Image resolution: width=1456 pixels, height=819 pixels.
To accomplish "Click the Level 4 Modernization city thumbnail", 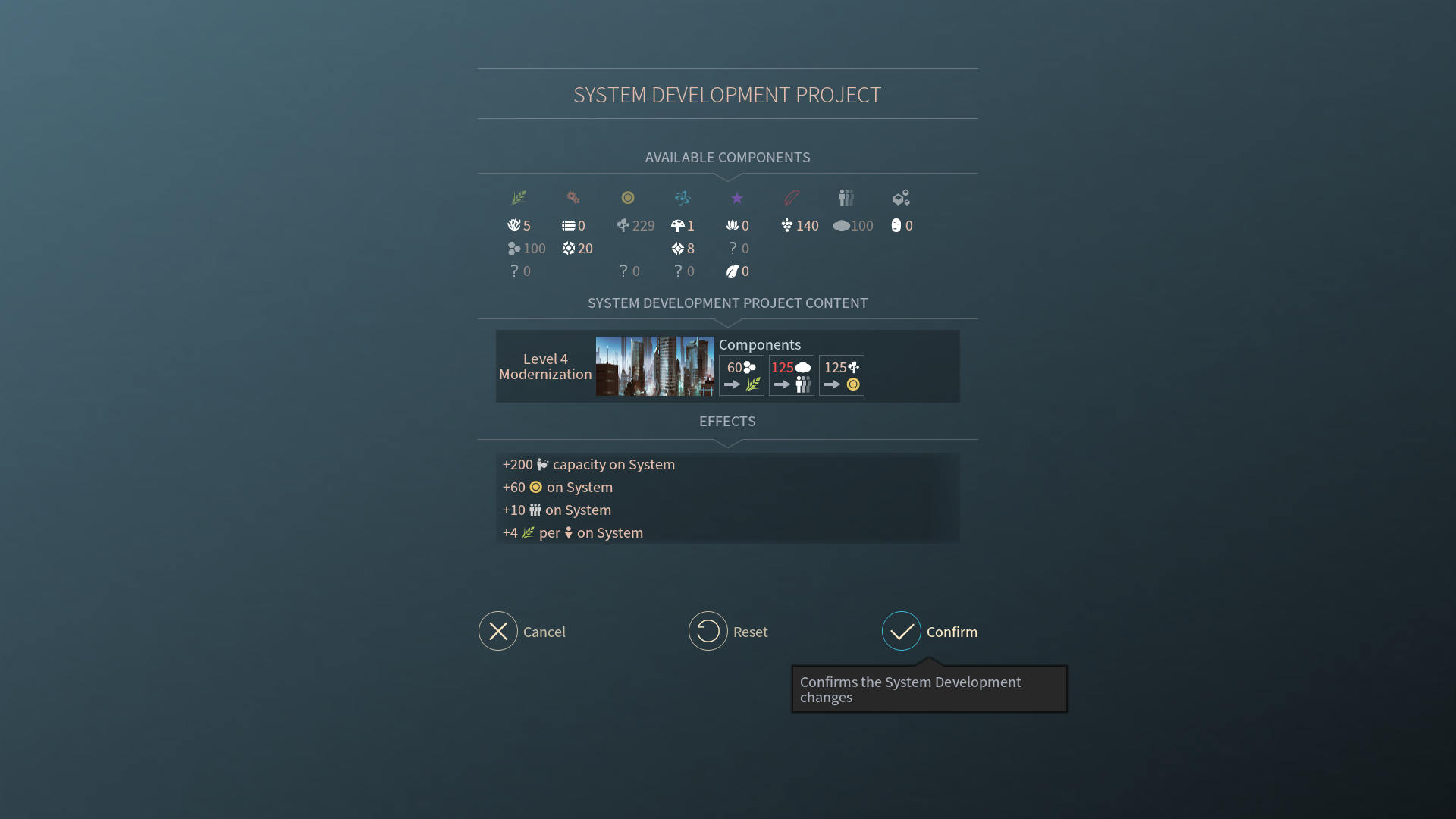I will pyautogui.click(x=654, y=366).
